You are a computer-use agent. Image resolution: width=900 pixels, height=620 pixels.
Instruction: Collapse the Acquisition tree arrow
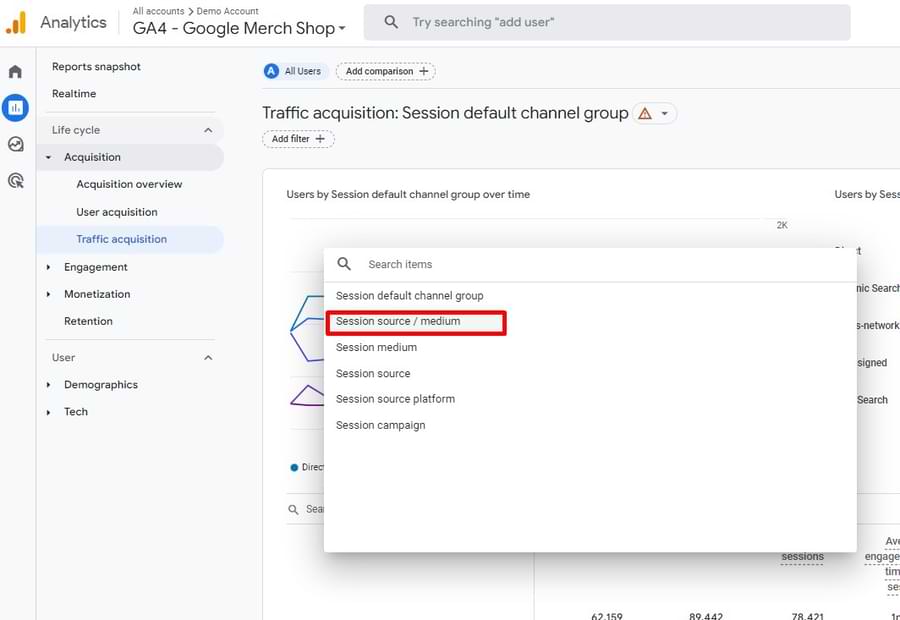[49, 157]
